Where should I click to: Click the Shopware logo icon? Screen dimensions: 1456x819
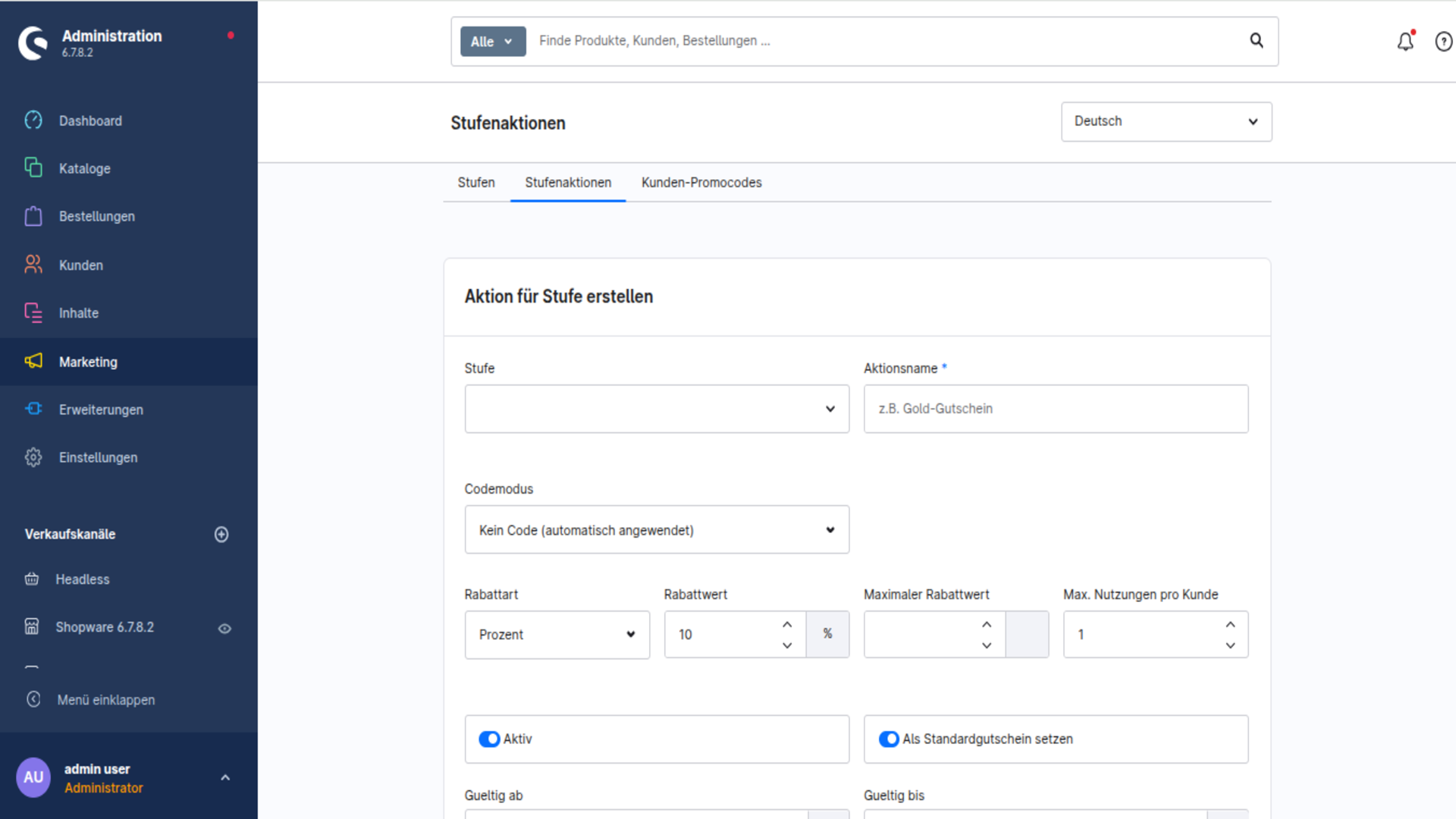[x=33, y=42]
